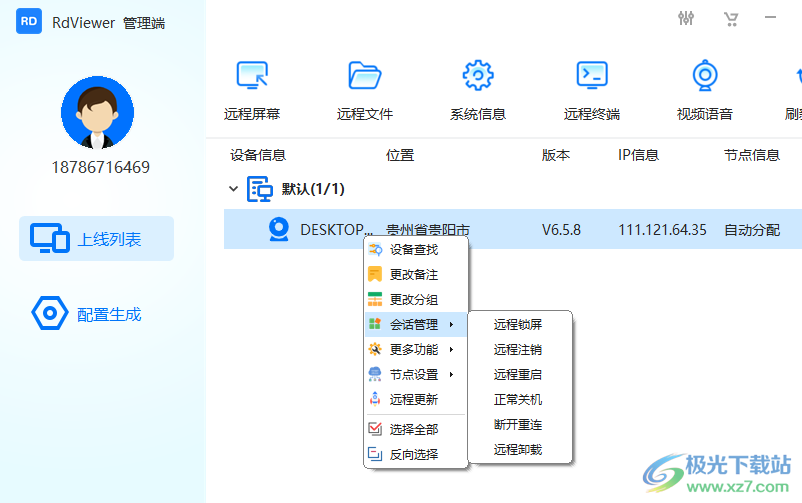
Task: Click the 设备信息 column header
Action: pyautogui.click(x=258, y=155)
